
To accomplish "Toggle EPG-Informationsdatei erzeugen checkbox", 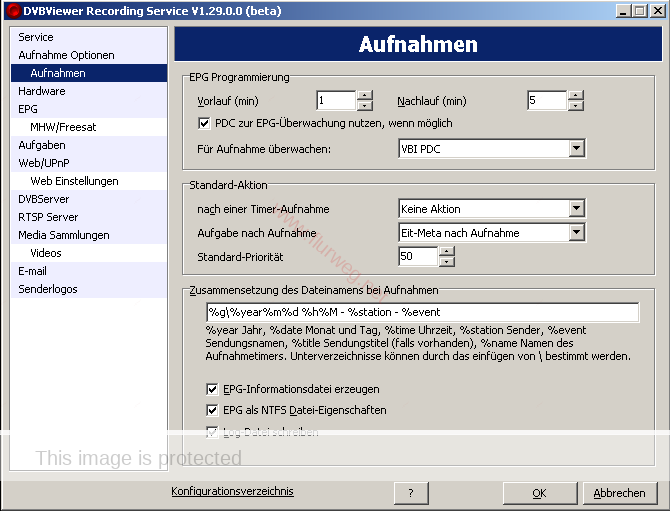I will (212, 389).
